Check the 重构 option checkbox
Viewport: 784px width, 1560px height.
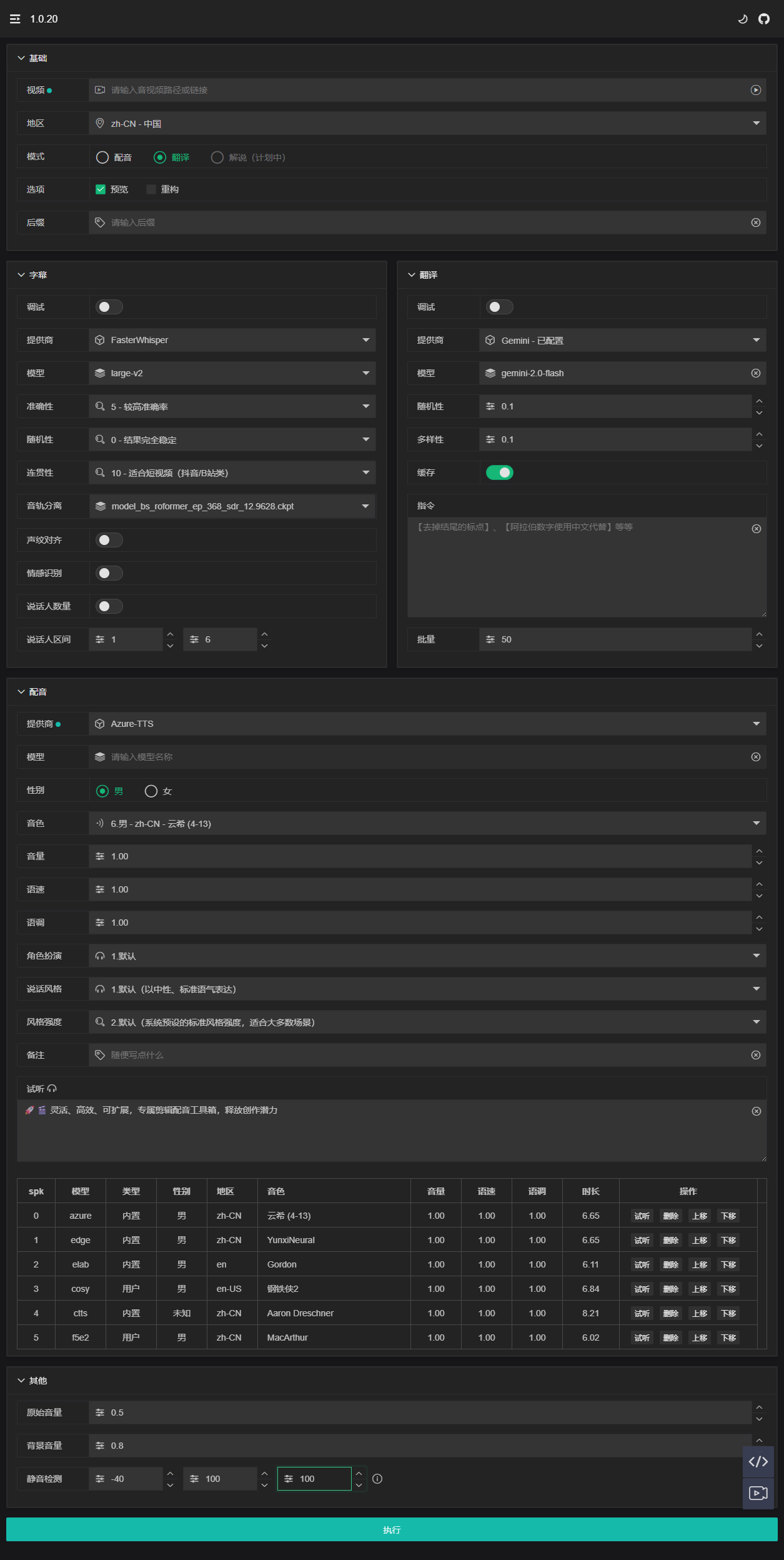pyautogui.click(x=151, y=189)
